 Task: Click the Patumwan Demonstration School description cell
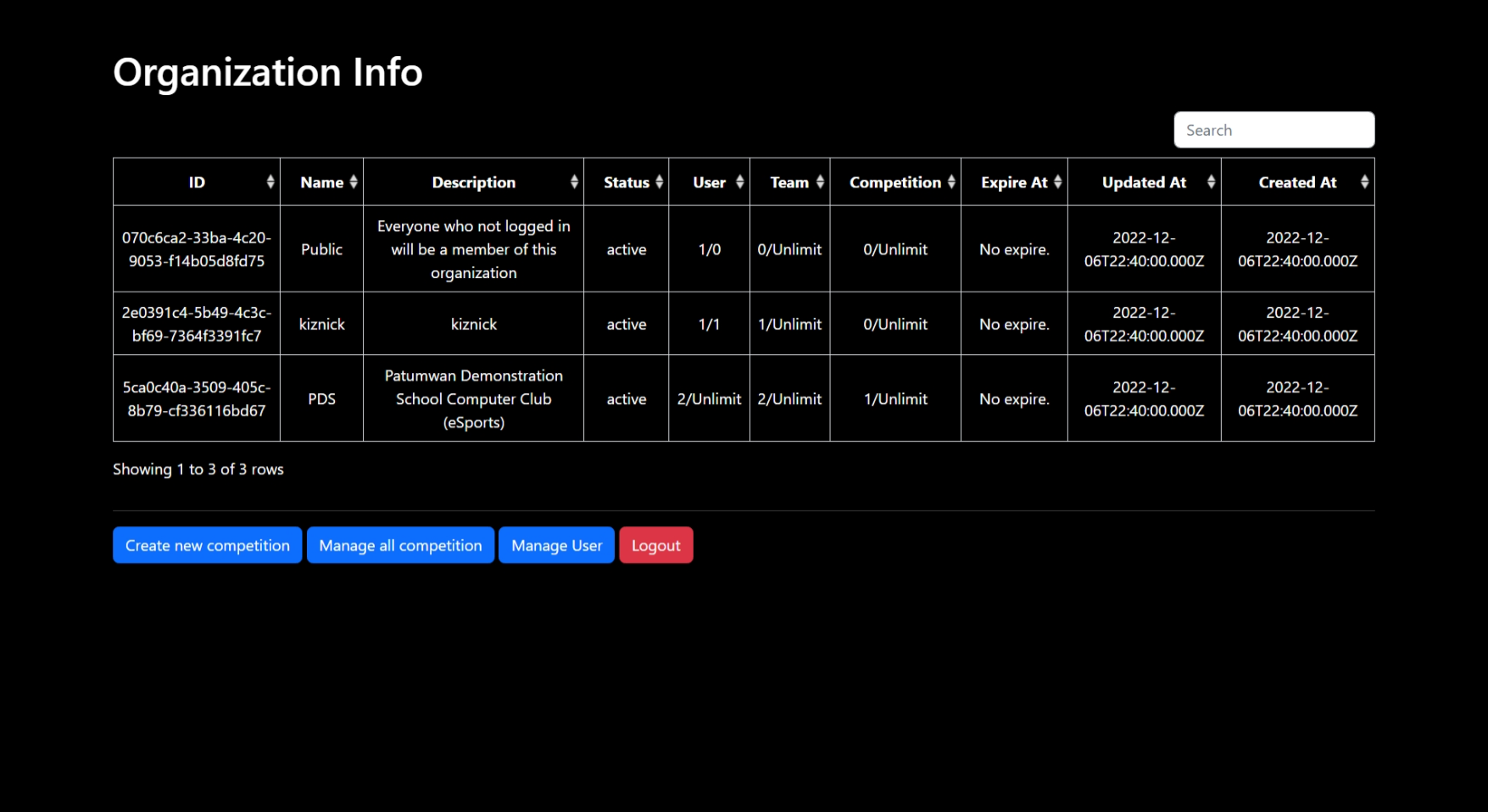coord(473,398)
